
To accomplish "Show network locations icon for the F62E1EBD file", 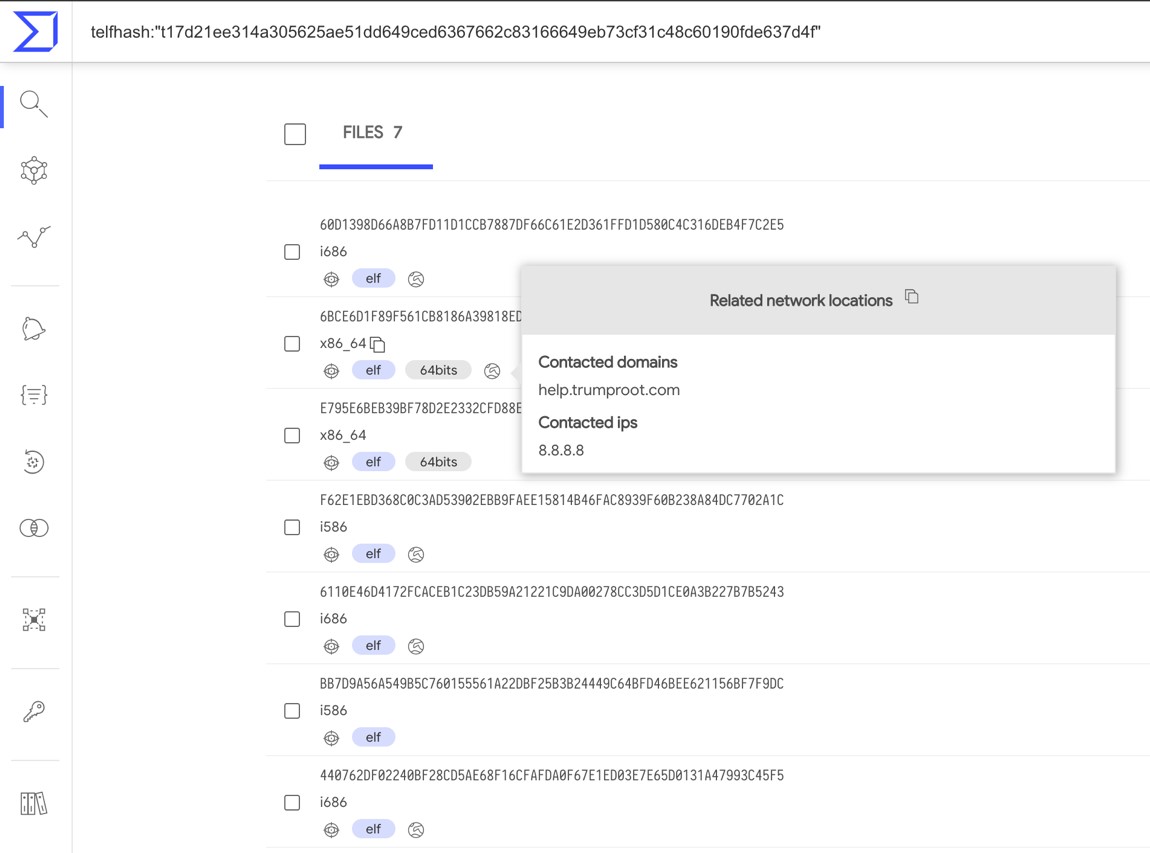I will click(x=416, y=554).
